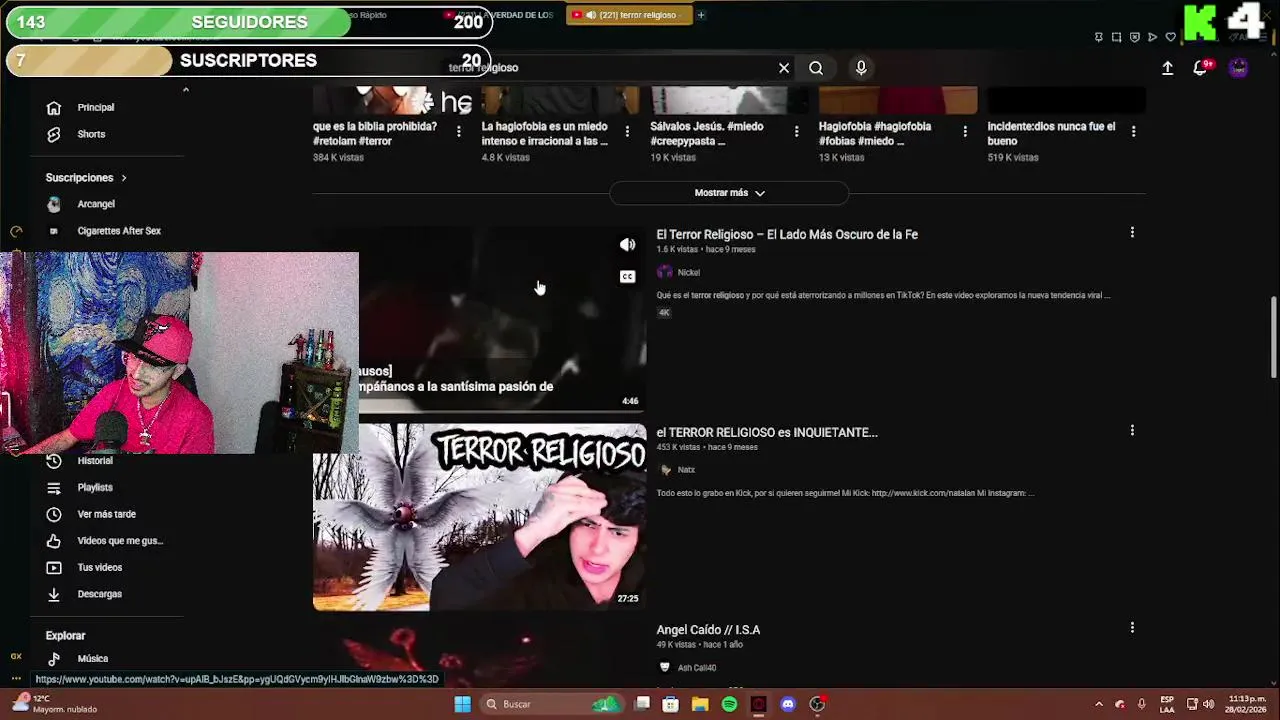This screenshot has width=1280, height=720.
Task: Click the Música note icon
Action: click(x=54, y=658)
